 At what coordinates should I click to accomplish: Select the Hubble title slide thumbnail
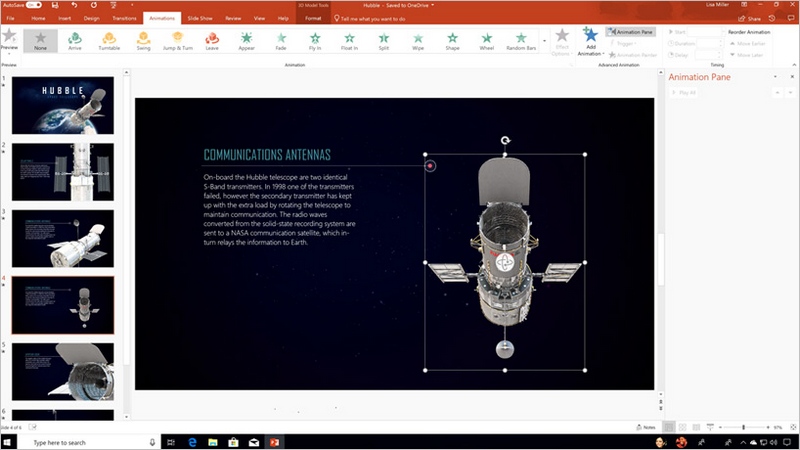62,104
